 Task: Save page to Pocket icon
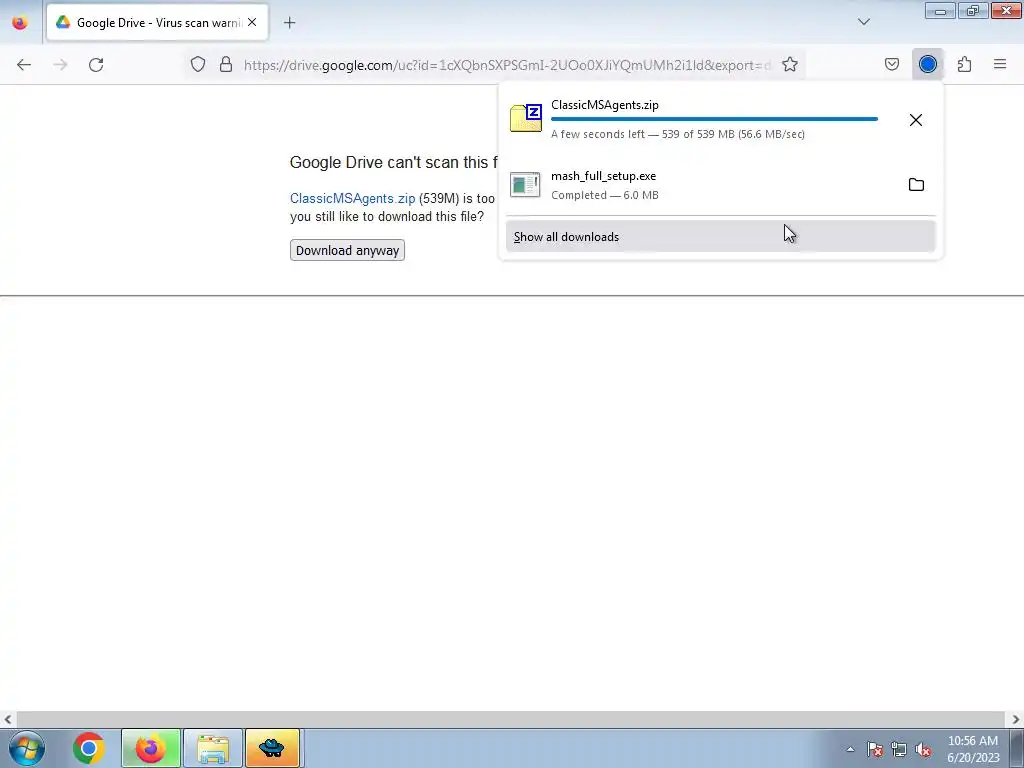pyautogui.click(x=891, y=64)
